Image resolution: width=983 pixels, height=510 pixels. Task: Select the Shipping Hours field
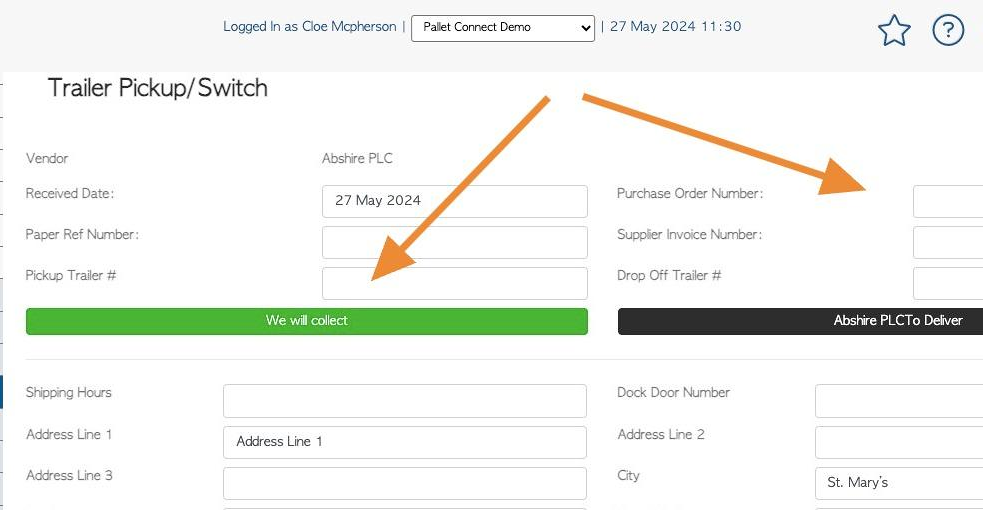point(405,401)
